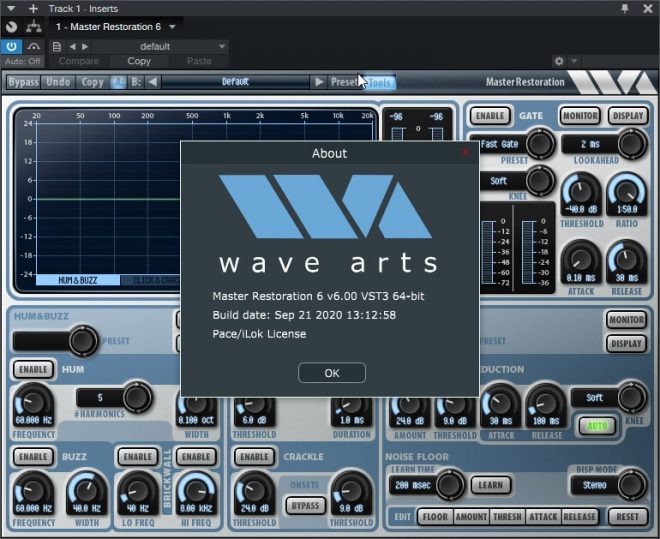Open the Preset menu
Screen dimensions: 660x539
343,82
